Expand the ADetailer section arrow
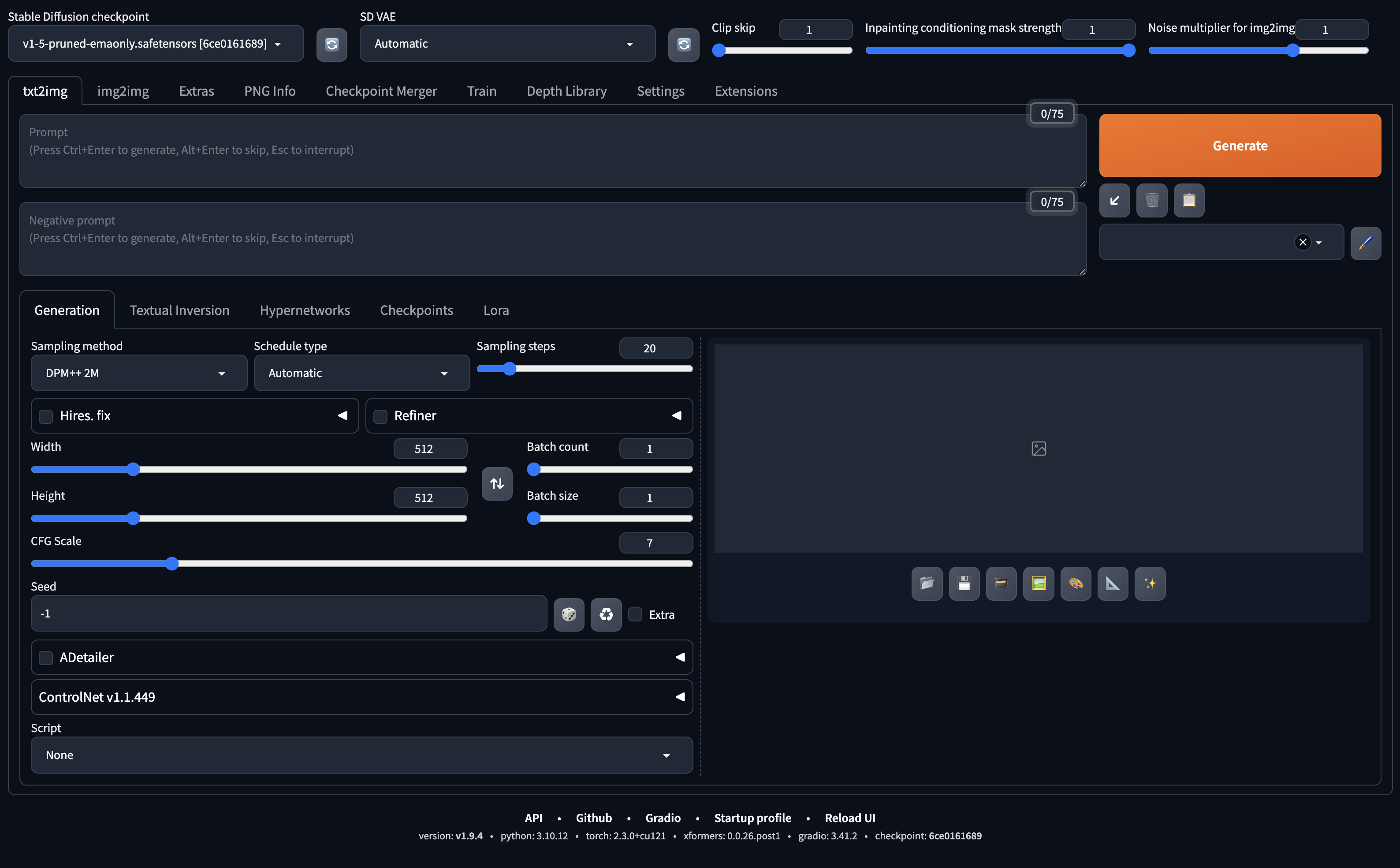Viewport: 1400px width, 868px height. click(680, 657)
